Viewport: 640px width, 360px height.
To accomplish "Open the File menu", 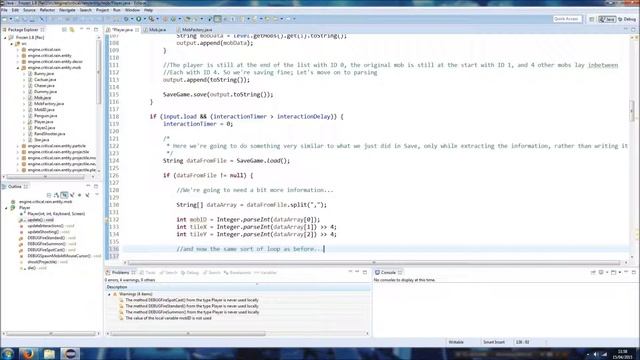I will [4, 10].
